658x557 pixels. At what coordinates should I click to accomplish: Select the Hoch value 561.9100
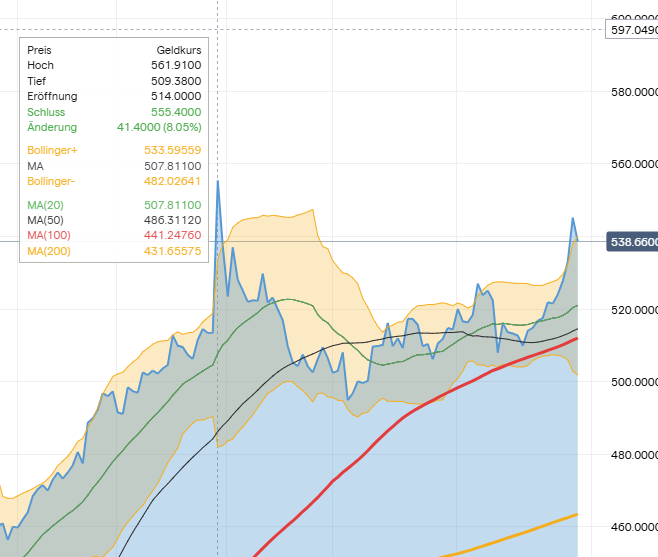click(176, 65)
